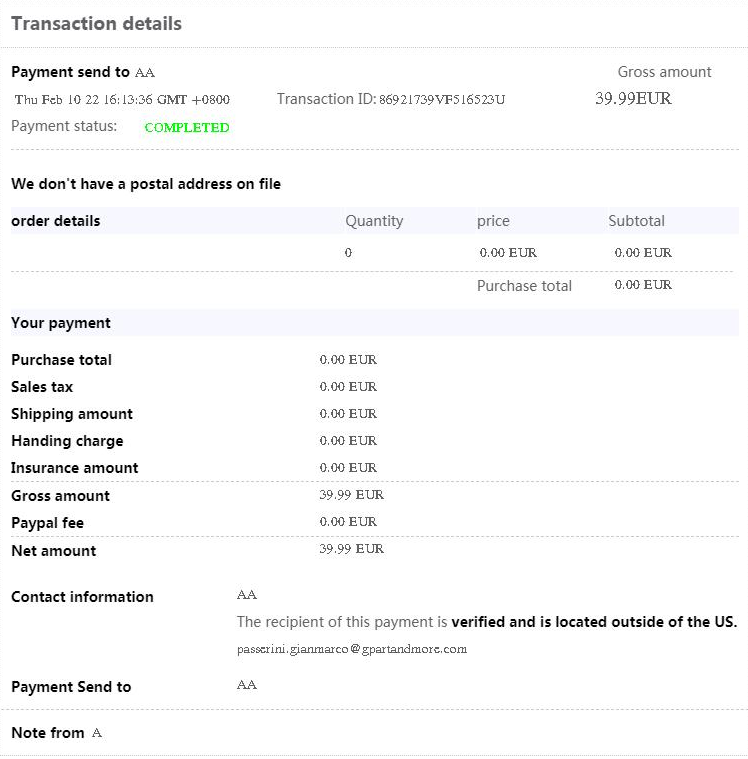
Task: Click the Your payment section header
Action: click(61, 323)
